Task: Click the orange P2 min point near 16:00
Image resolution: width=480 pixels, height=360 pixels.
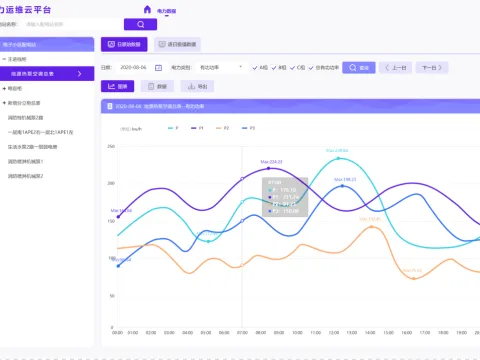Action: 414,278
